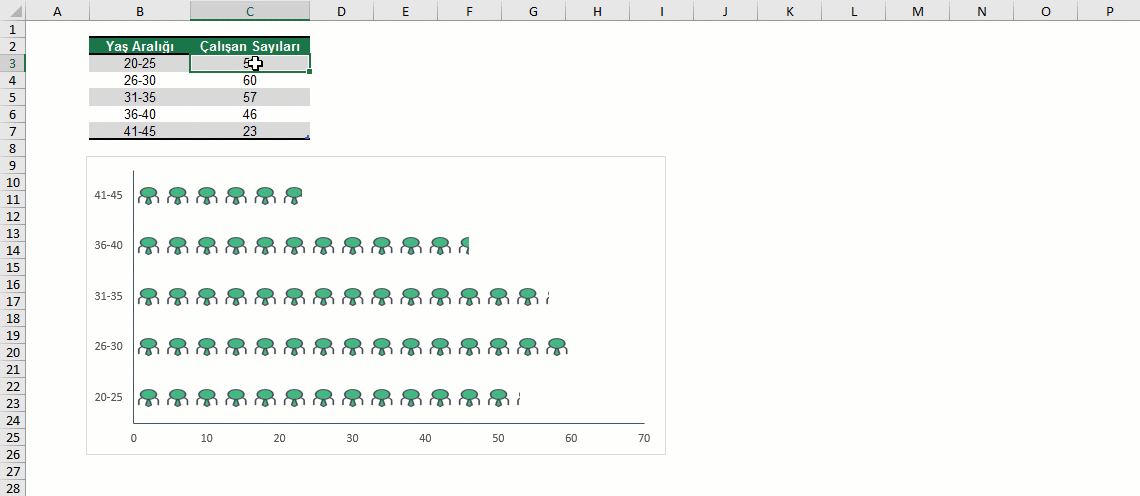
Task: Select row 1 header
Action: point(12,29)
